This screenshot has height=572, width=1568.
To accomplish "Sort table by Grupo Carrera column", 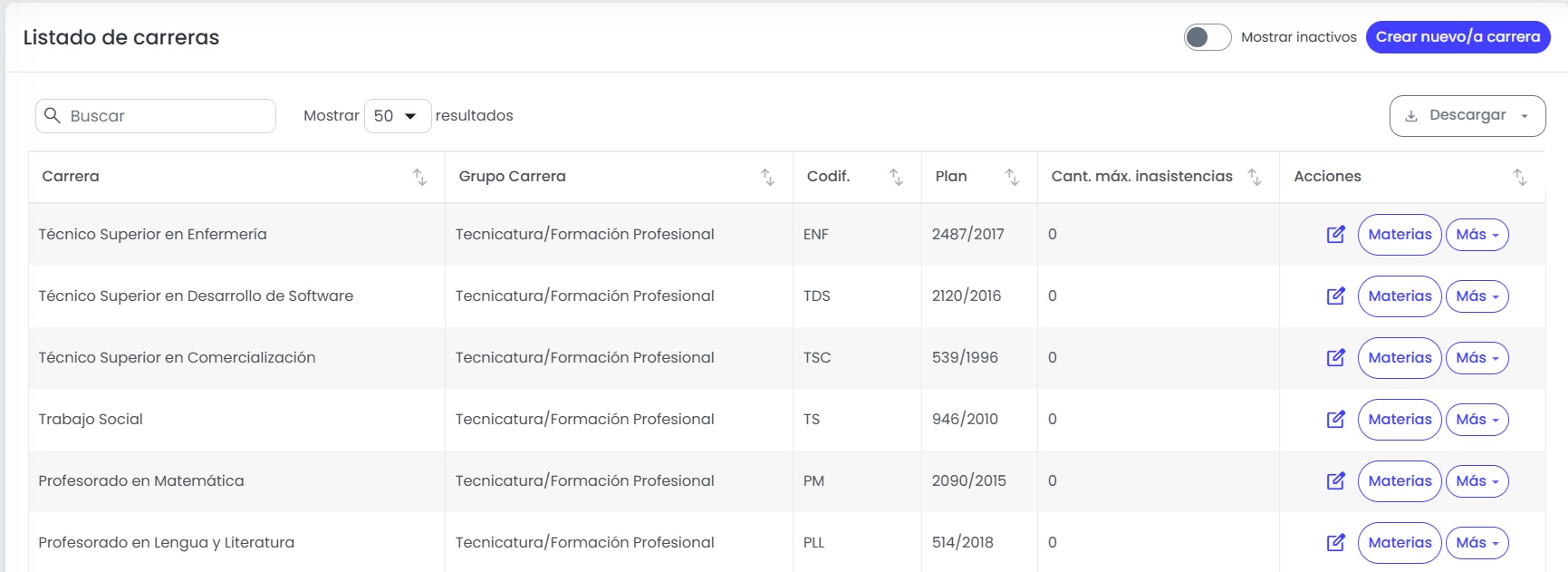I will click(x=767, y=178).
